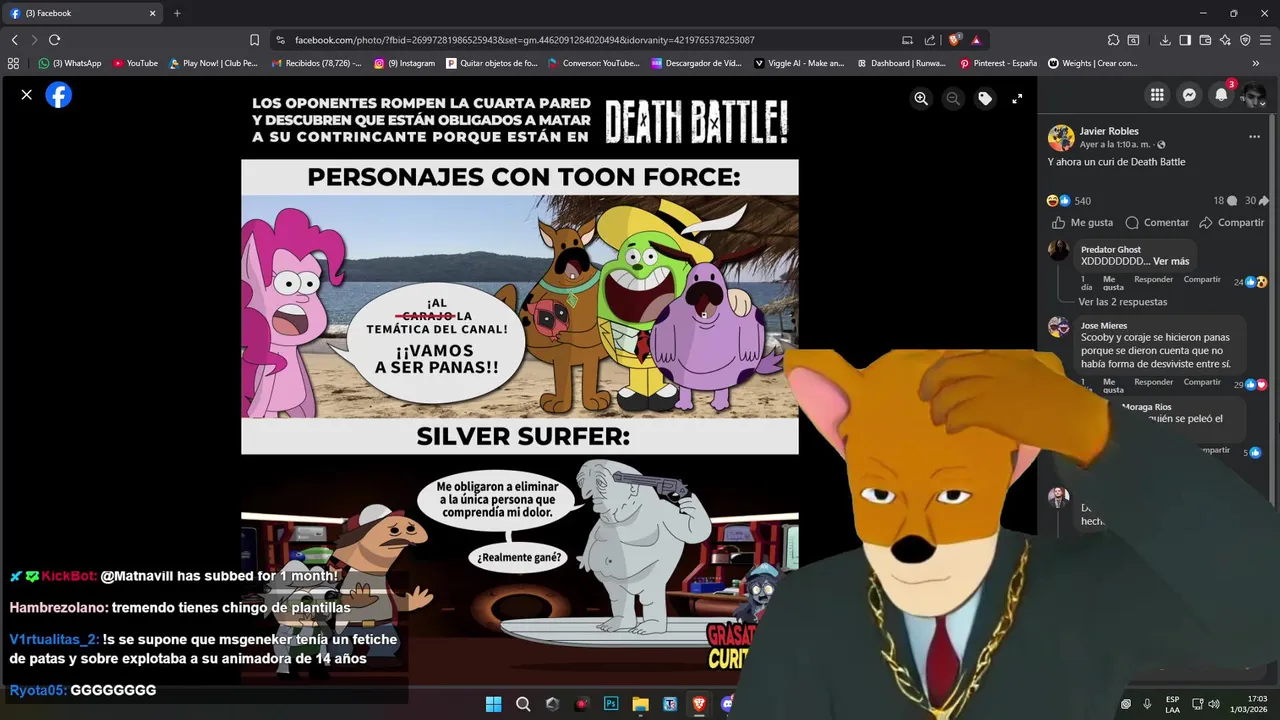Open Messenger chats
This screenshot has width=1280, height=720.
(1189, 95)
